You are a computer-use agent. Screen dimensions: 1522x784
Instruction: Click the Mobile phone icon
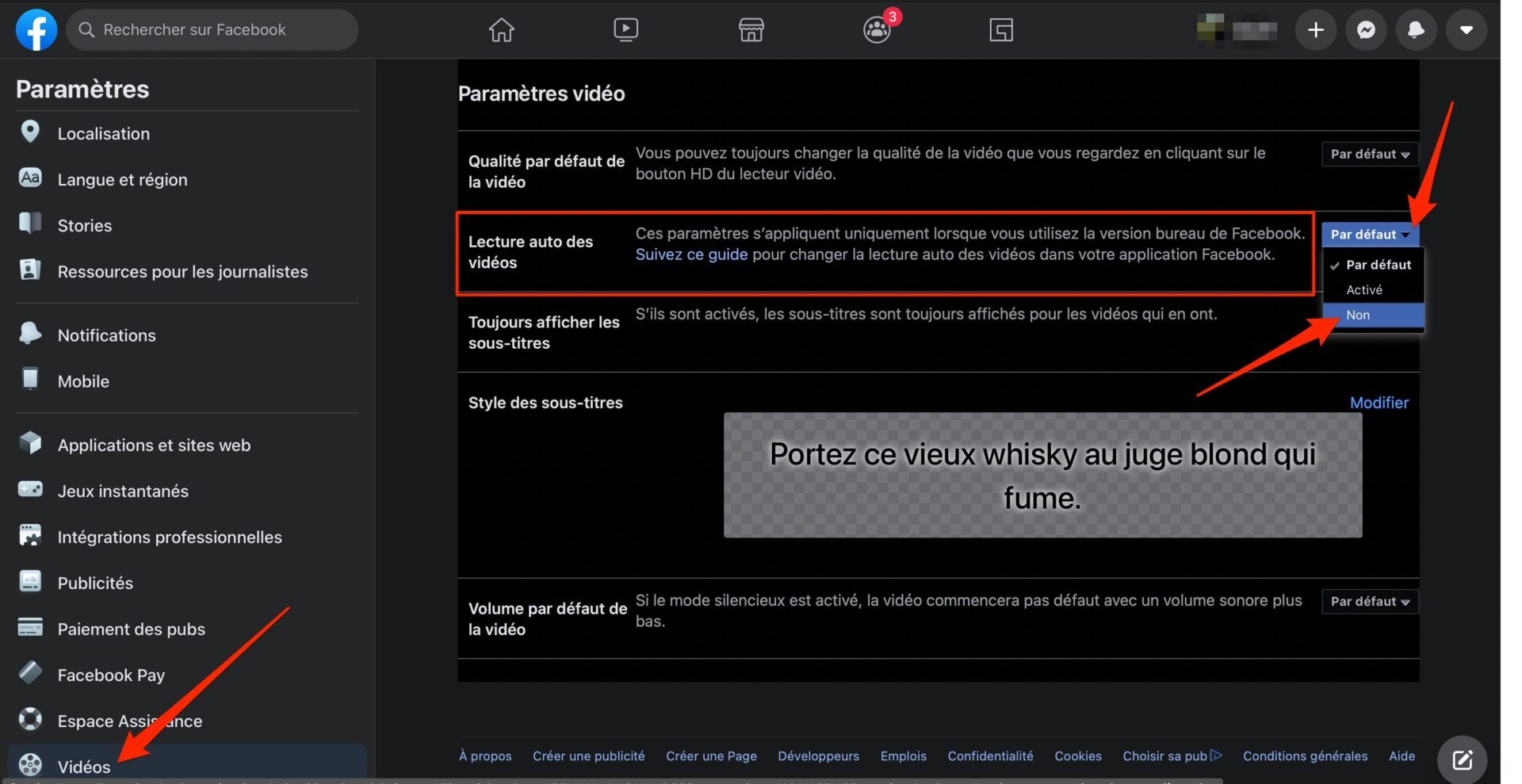click(30, 379)
